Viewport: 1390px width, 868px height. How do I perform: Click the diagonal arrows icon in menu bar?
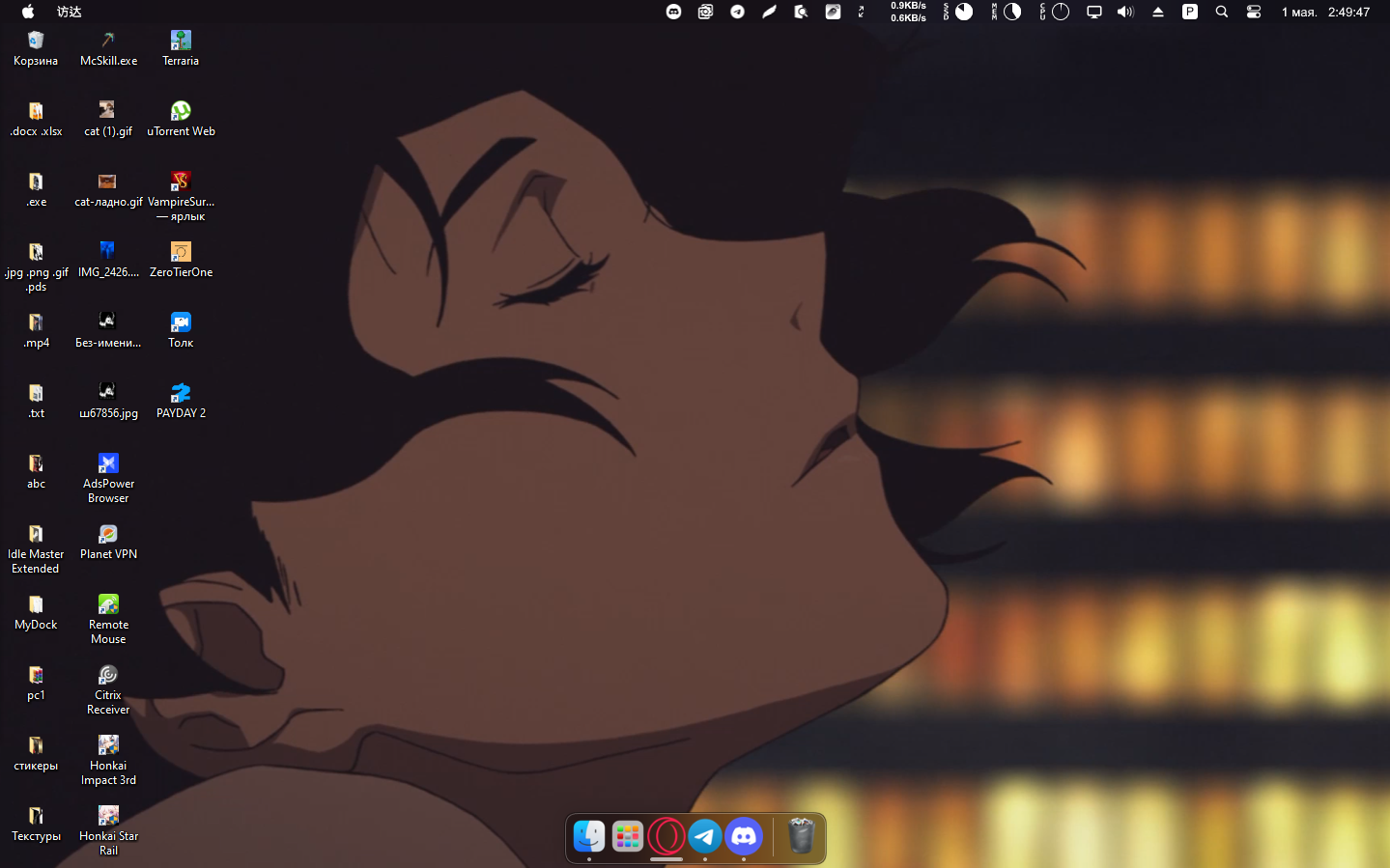(862, 12)
